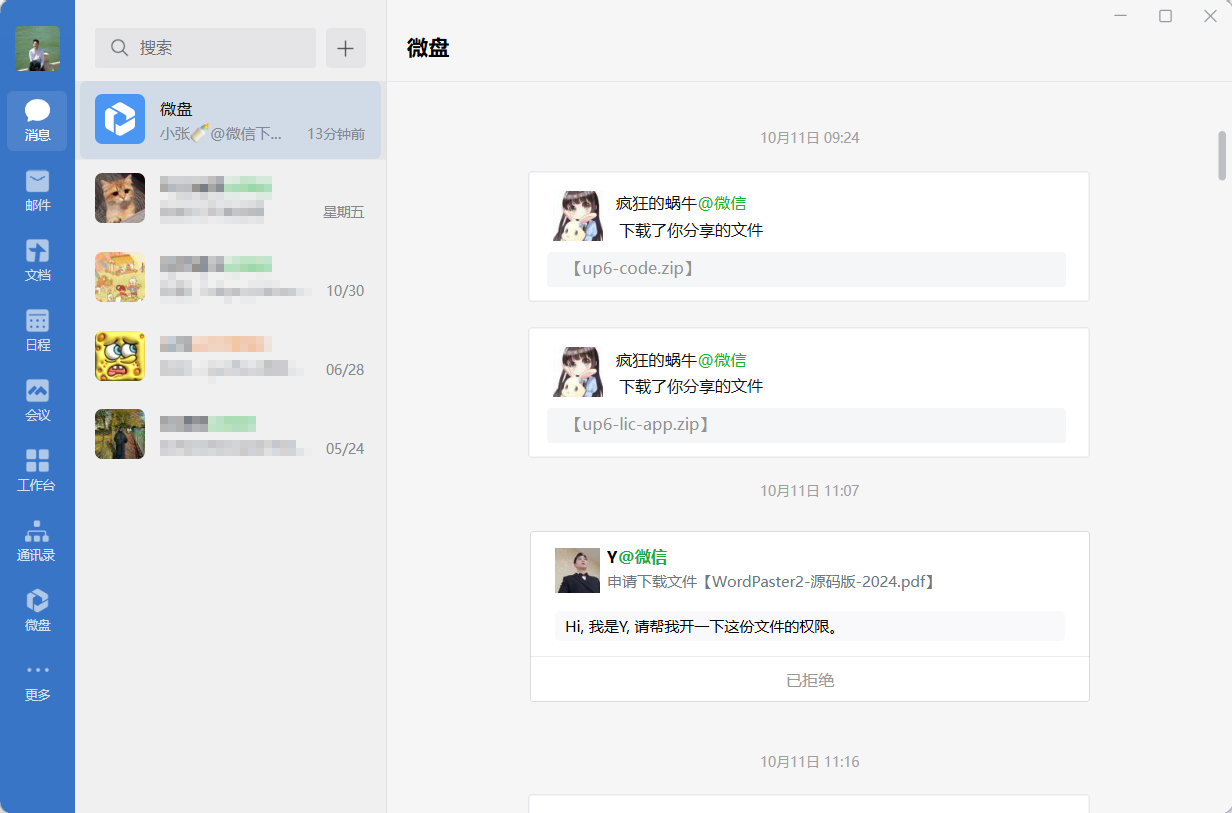Image resolution: width=1232 pixels, height=813 pixels.
Task: Open the file up6-code.zip
Action: pyautogui.click(x=806, y=269)
